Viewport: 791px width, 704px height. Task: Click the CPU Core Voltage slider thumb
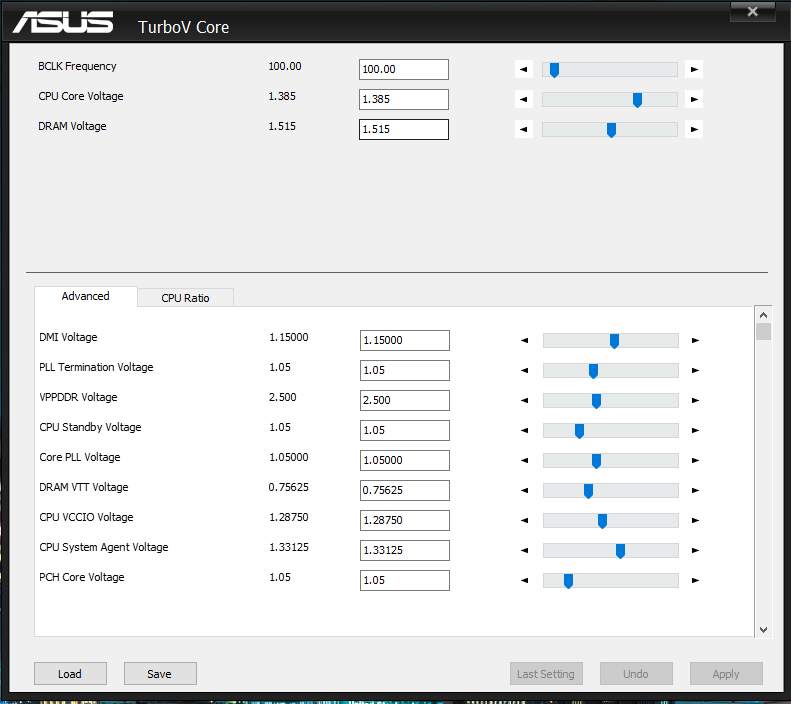[x=638, y=100]
